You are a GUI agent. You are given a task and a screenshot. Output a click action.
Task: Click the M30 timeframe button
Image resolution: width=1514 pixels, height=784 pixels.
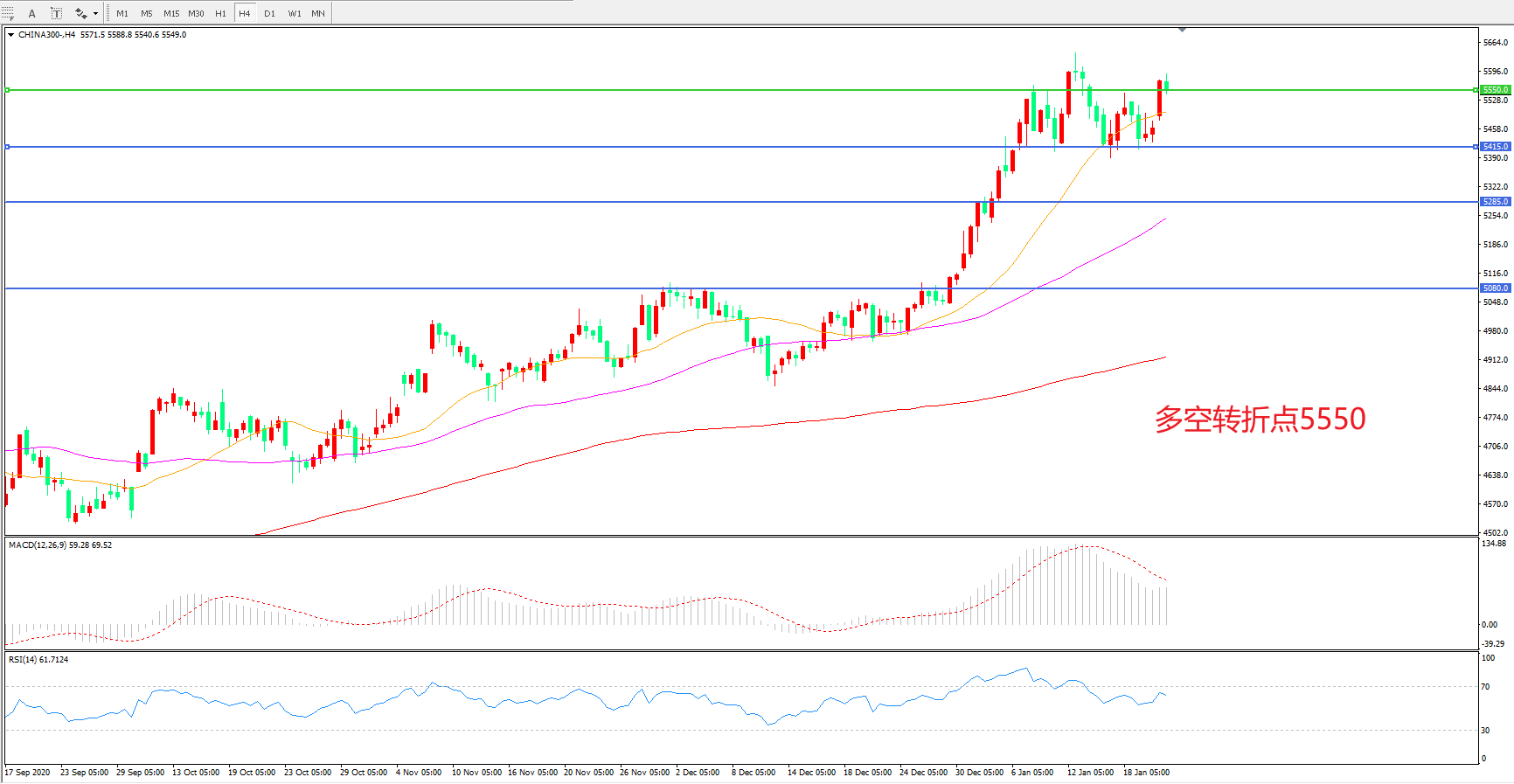pos(196,13)
